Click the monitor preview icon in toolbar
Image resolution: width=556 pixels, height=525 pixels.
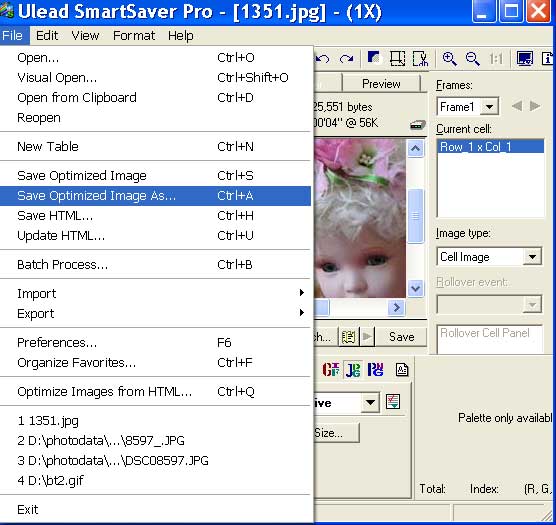click(x=524, y=58)
